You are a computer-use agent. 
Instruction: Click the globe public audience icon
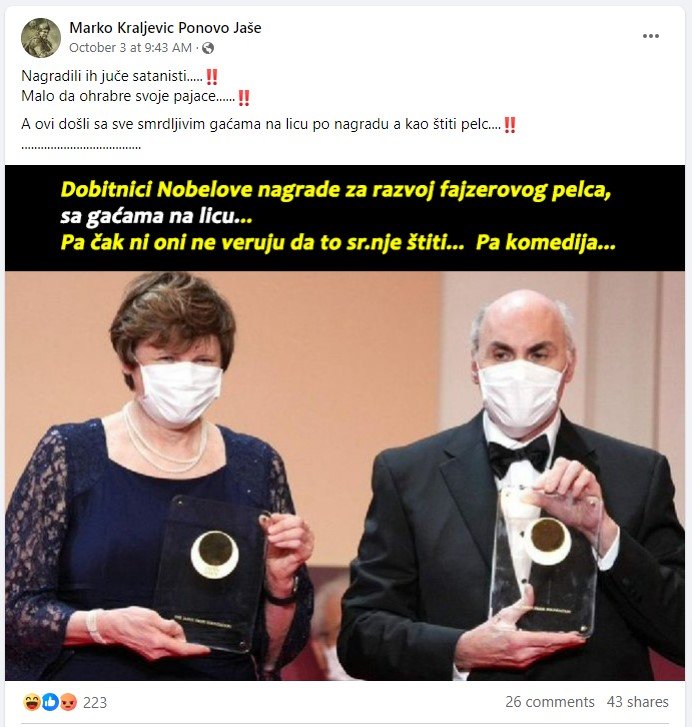208,48
